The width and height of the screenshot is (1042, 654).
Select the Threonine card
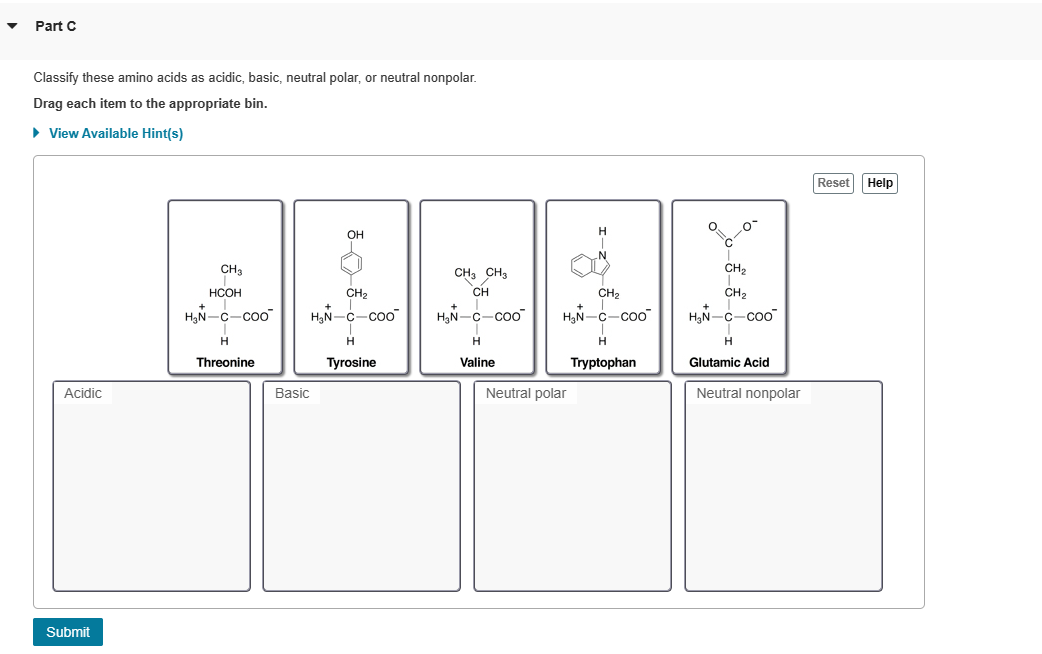click(225, 287)
